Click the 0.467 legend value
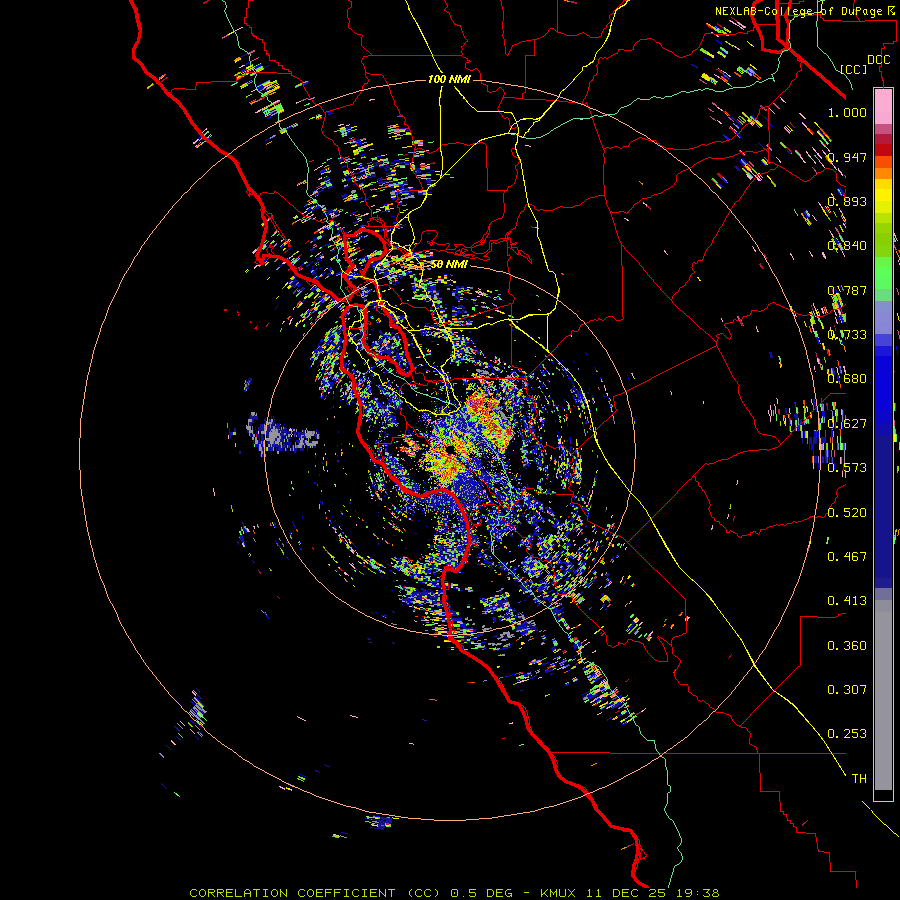The height and width of the screenshot is (900, 900). coord(847,557)
